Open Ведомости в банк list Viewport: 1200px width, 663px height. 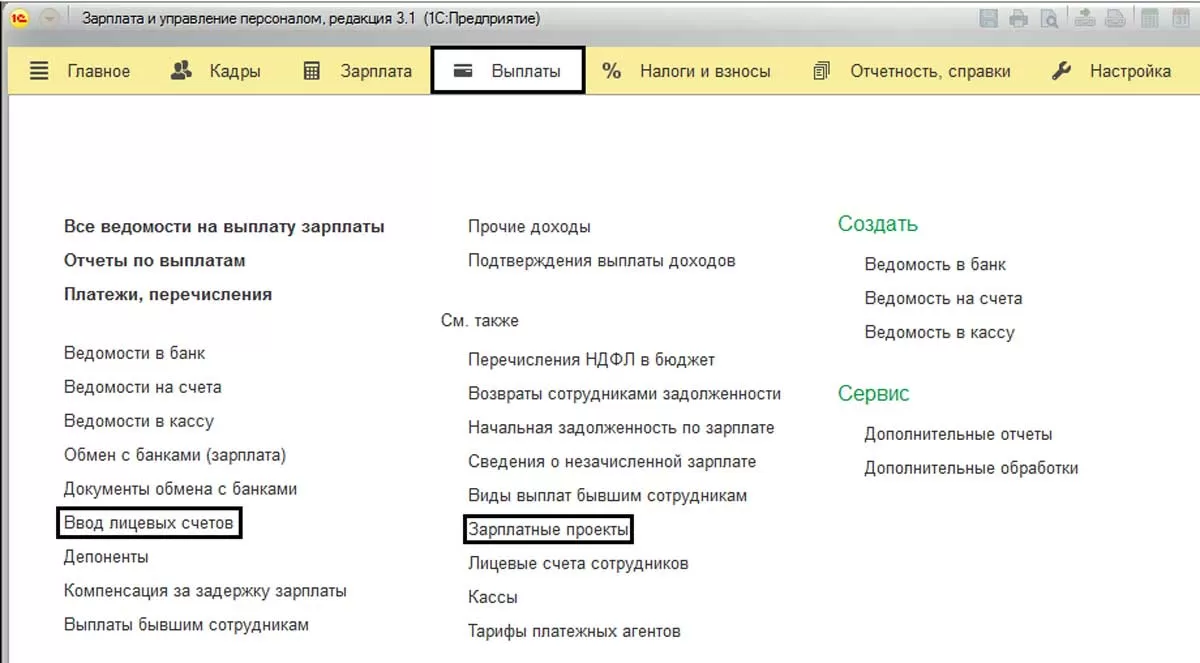tap(135, 353)
